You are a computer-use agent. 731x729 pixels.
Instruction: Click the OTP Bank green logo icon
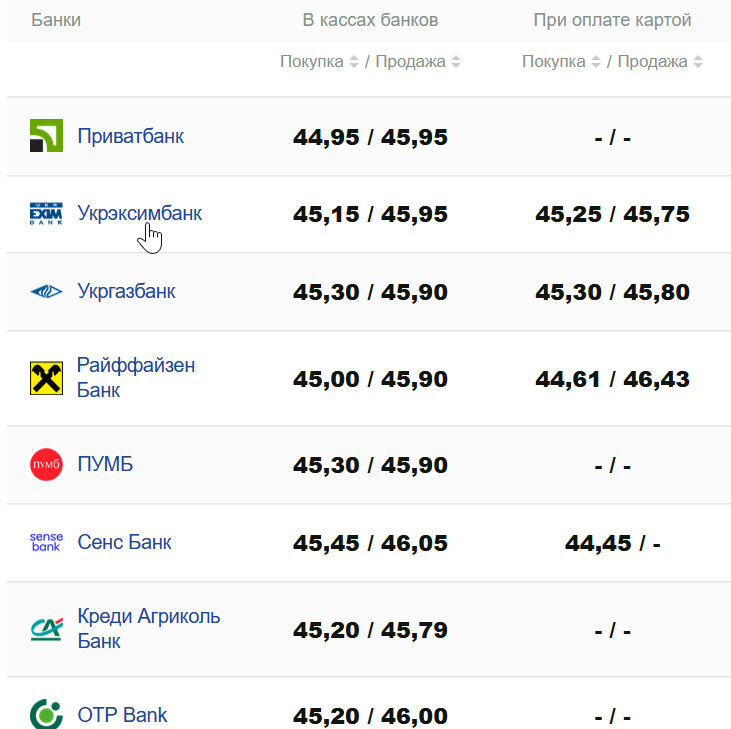click(x=46, y=715)
